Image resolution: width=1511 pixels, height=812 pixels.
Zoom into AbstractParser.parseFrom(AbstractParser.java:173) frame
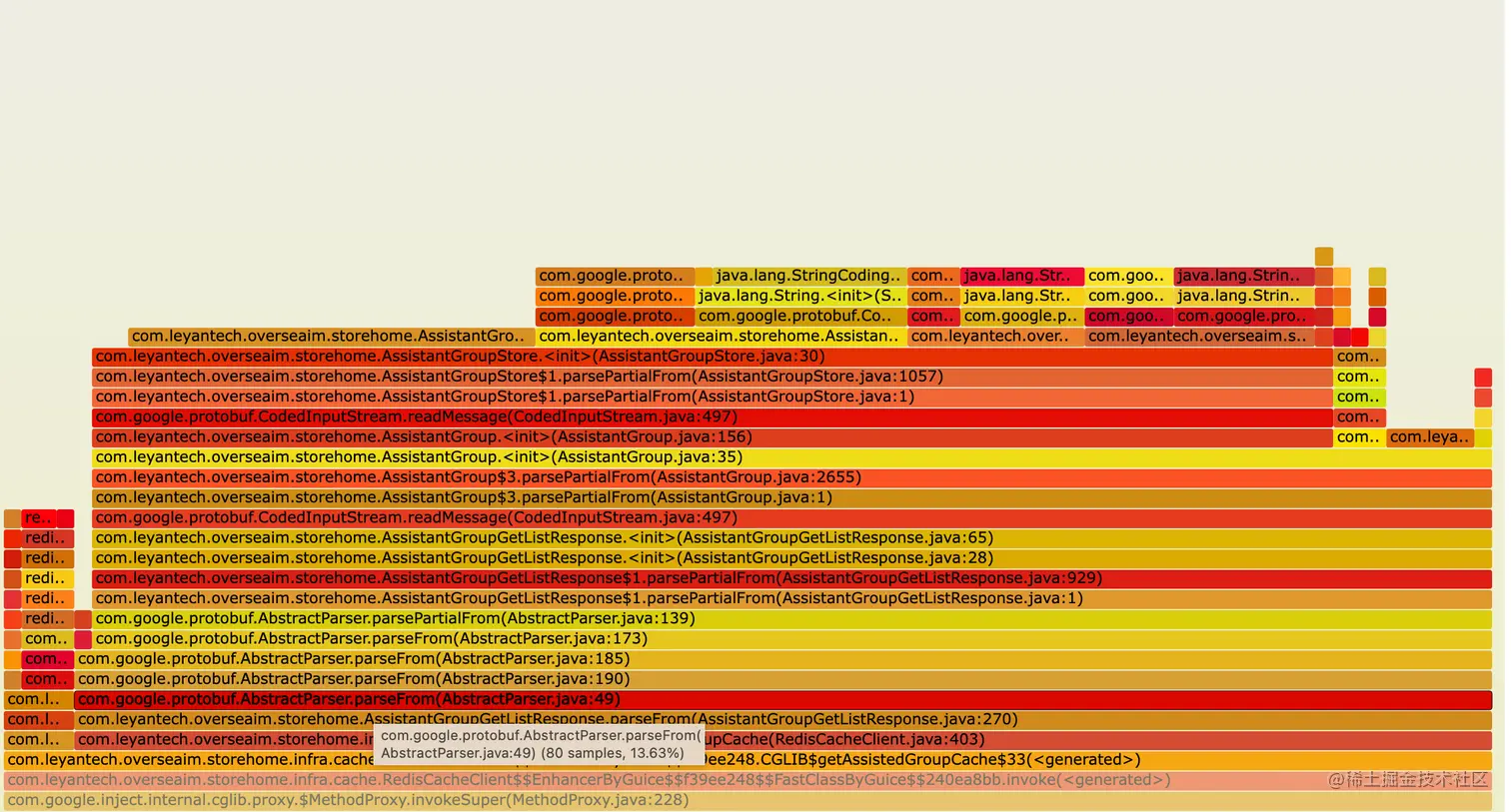(x=791, y=639)
